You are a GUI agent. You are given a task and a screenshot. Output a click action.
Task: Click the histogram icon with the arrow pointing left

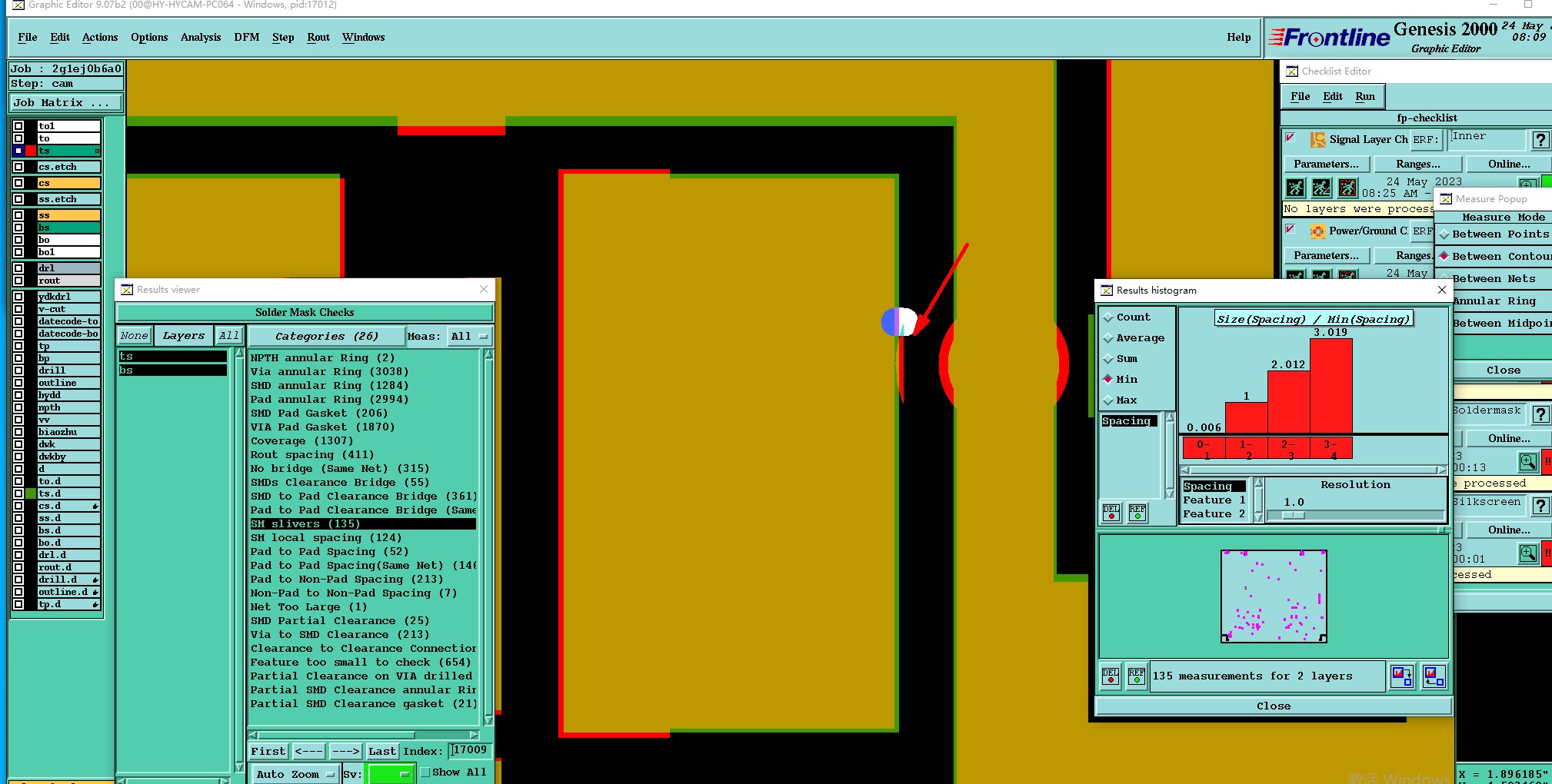pyautogui.click(x=1434, y=676)
